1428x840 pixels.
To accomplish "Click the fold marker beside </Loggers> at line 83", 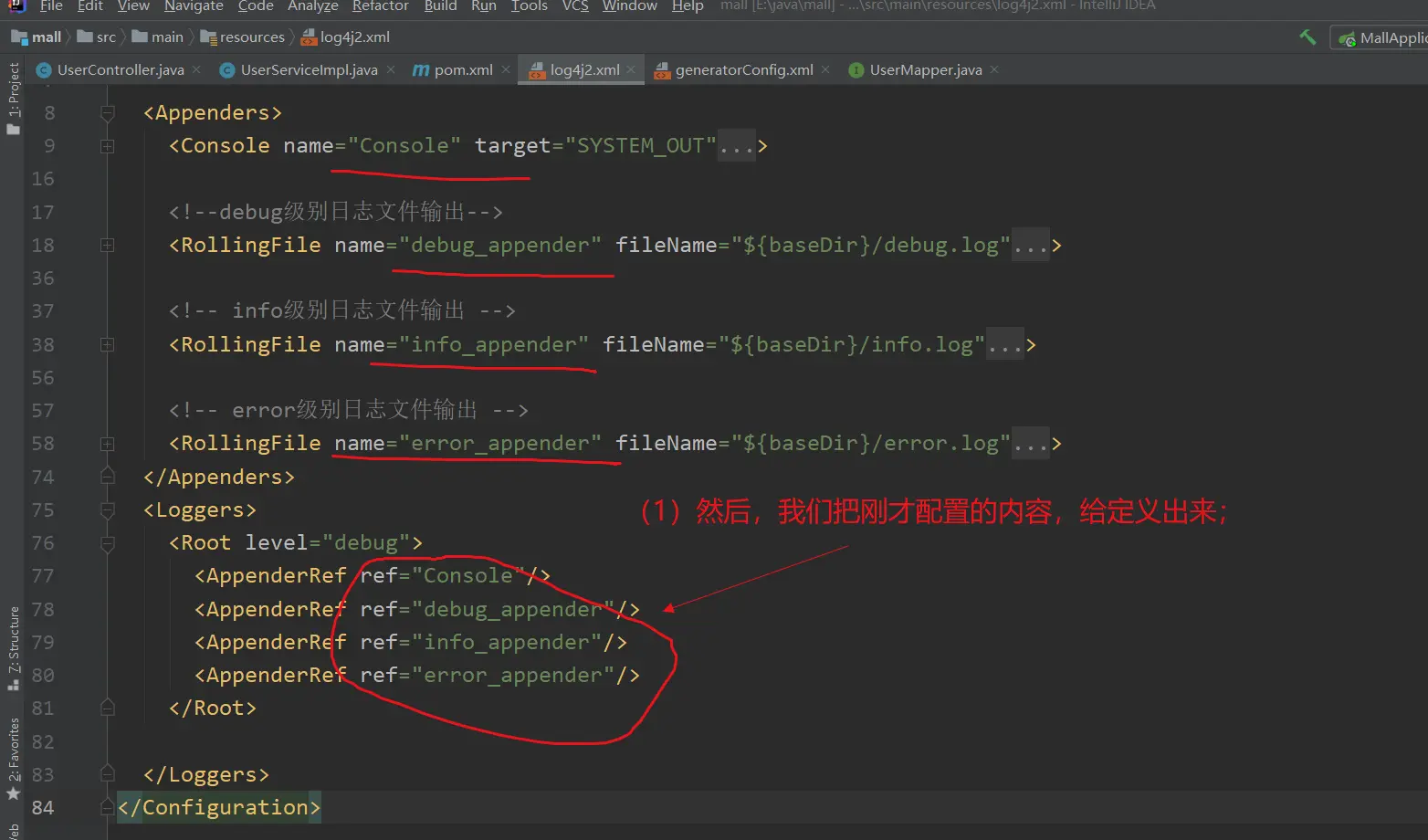I will point(107,774).
